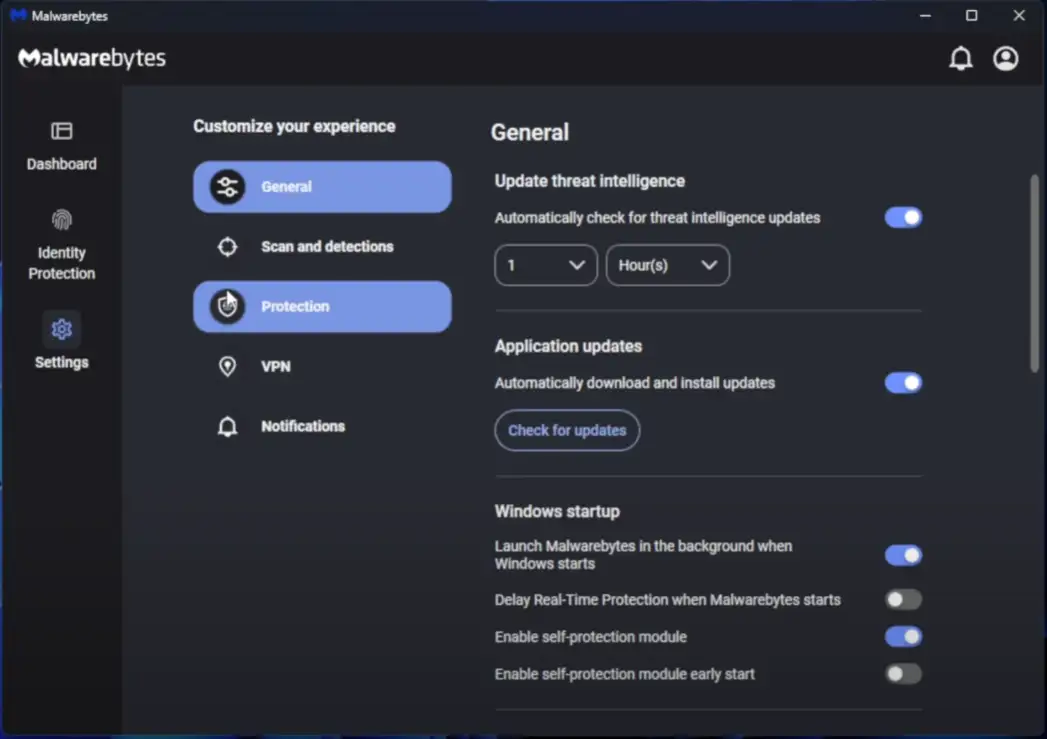Switch to the Protection settings tab
Viewport: 1047px width, 739px height.
click(x=322, y=307)
